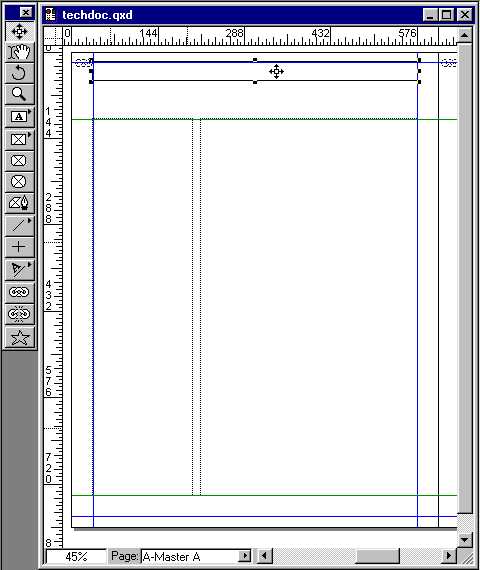Viewport: 480px width, 570px height.
Task: Select the Item mover tool
Action: tap(20, 32)
